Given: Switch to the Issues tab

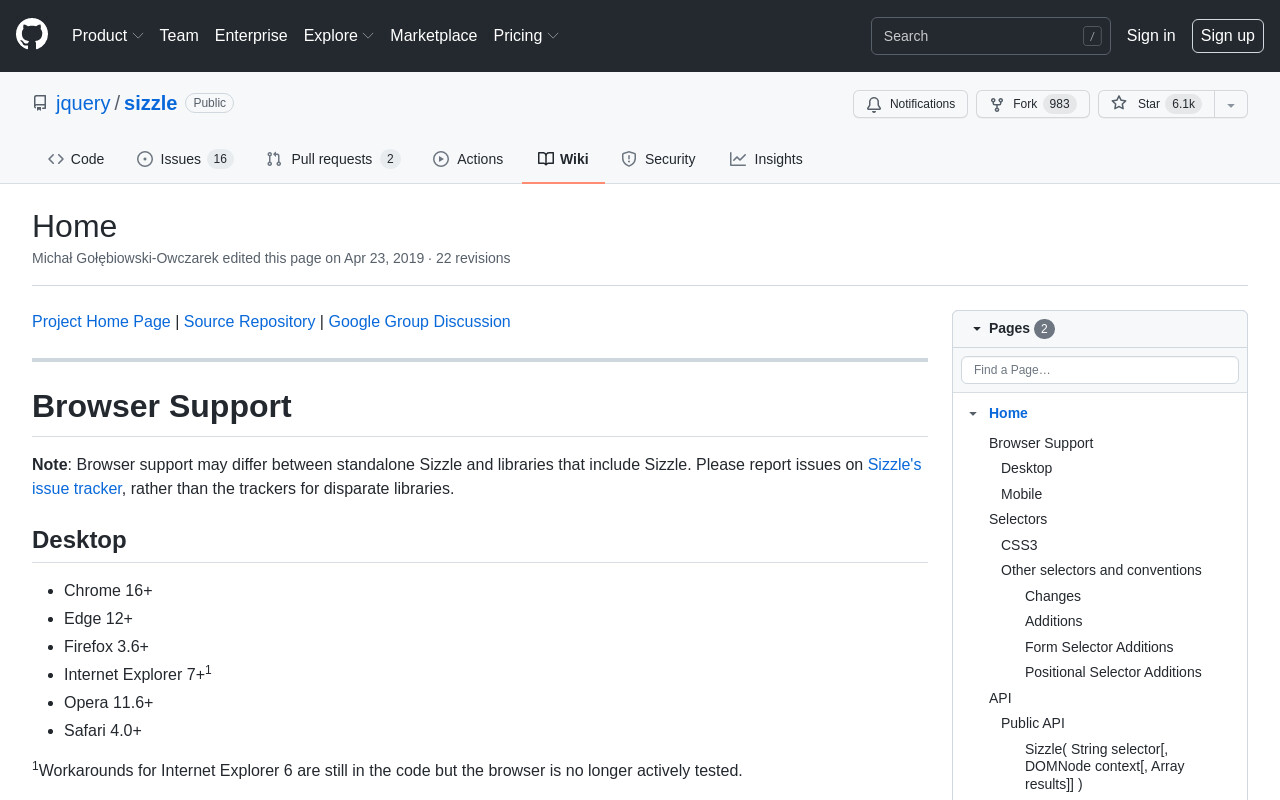Looking at the screenshot, I should (x=185, y=159).
